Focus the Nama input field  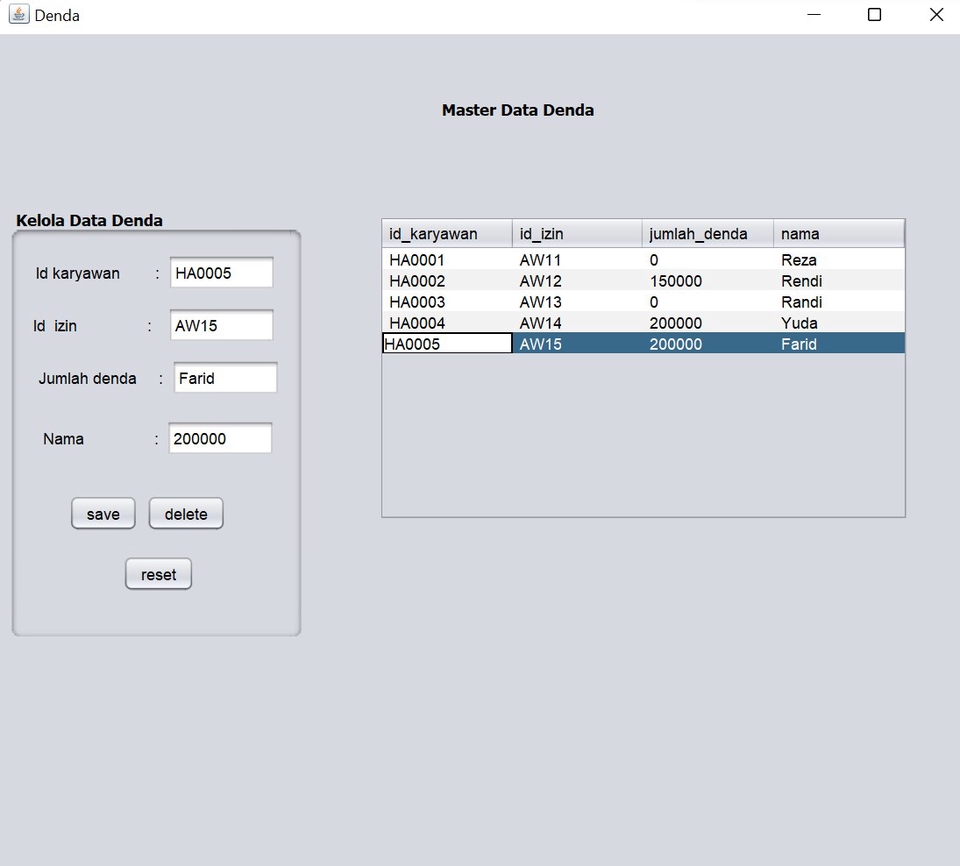pos(220,438)
